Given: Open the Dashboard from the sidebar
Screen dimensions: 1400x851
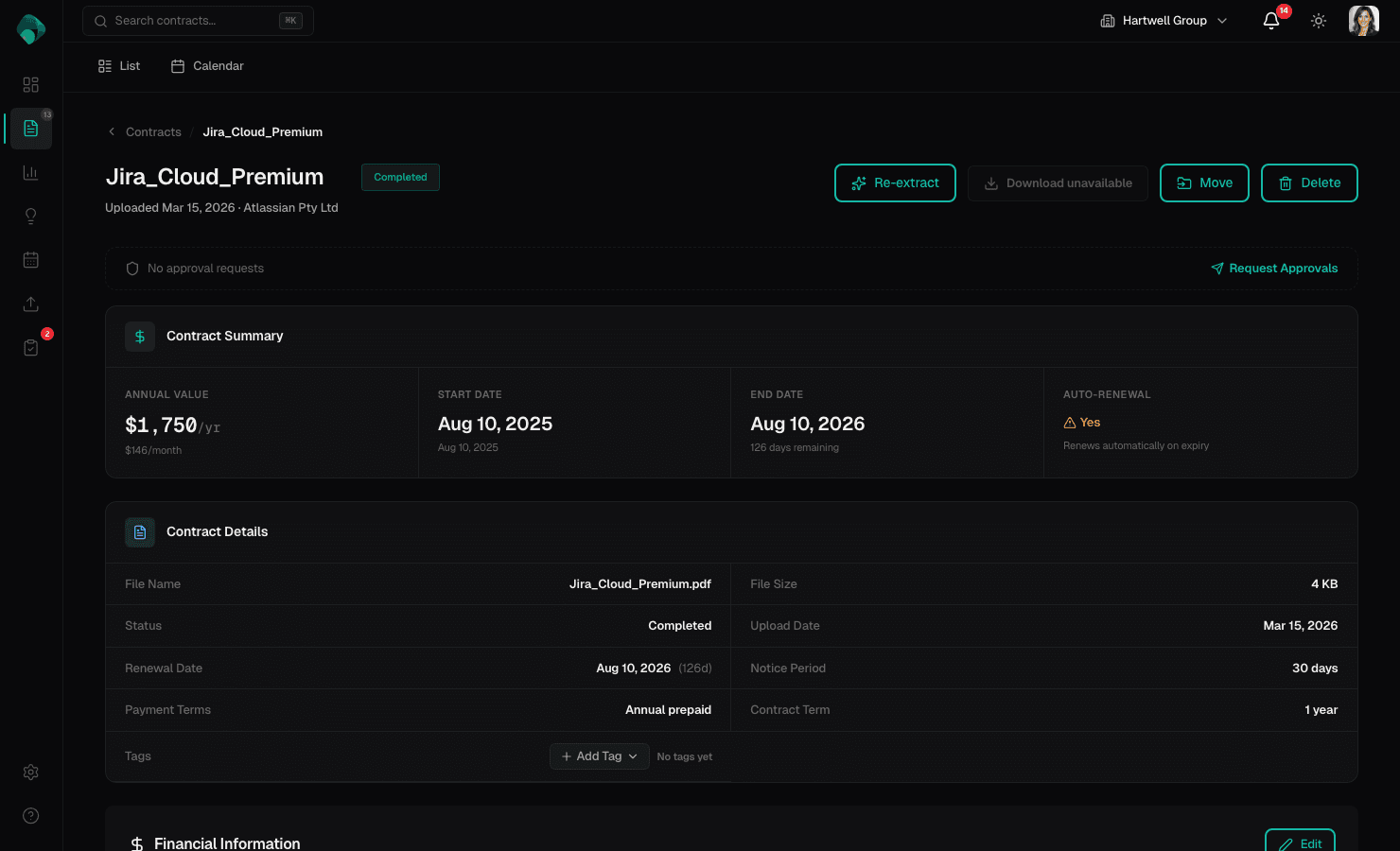Looking at the screenshot, I should (30, 84).
